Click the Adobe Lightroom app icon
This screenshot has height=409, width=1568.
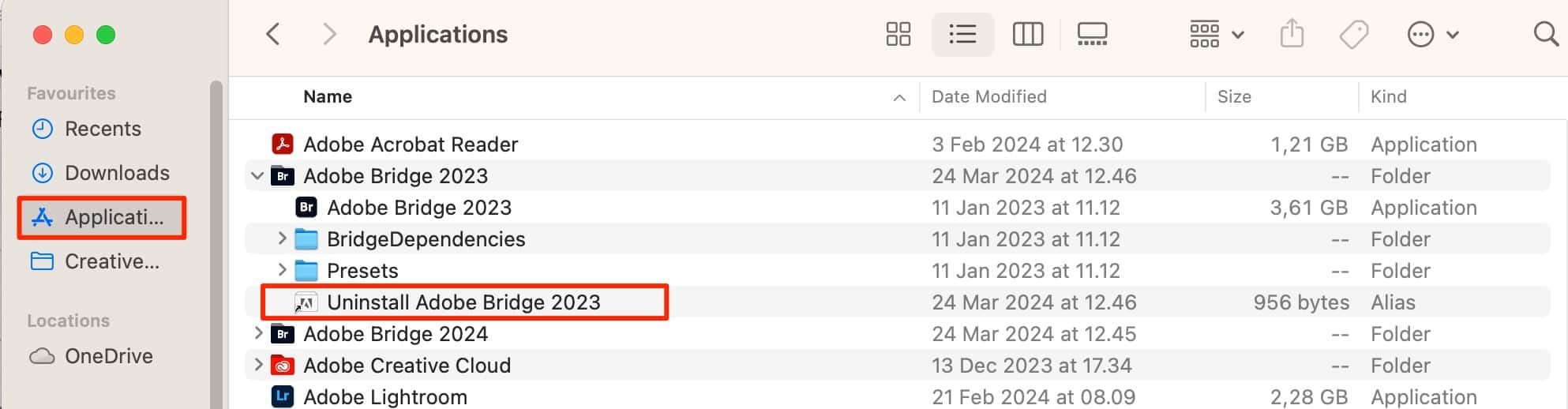[x=283, y=396]
